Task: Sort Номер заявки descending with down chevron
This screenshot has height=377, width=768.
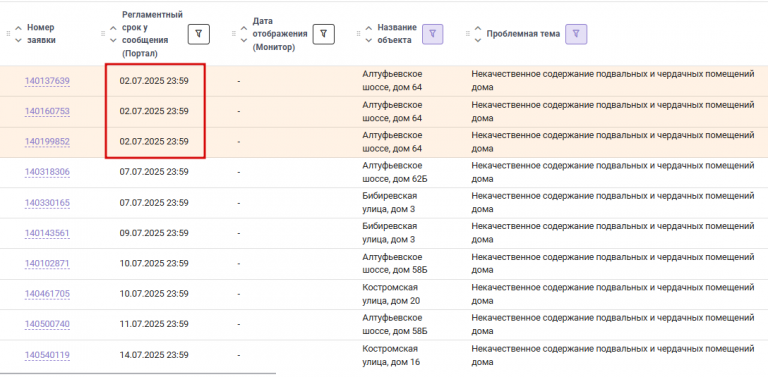Action: pos(19,41)
